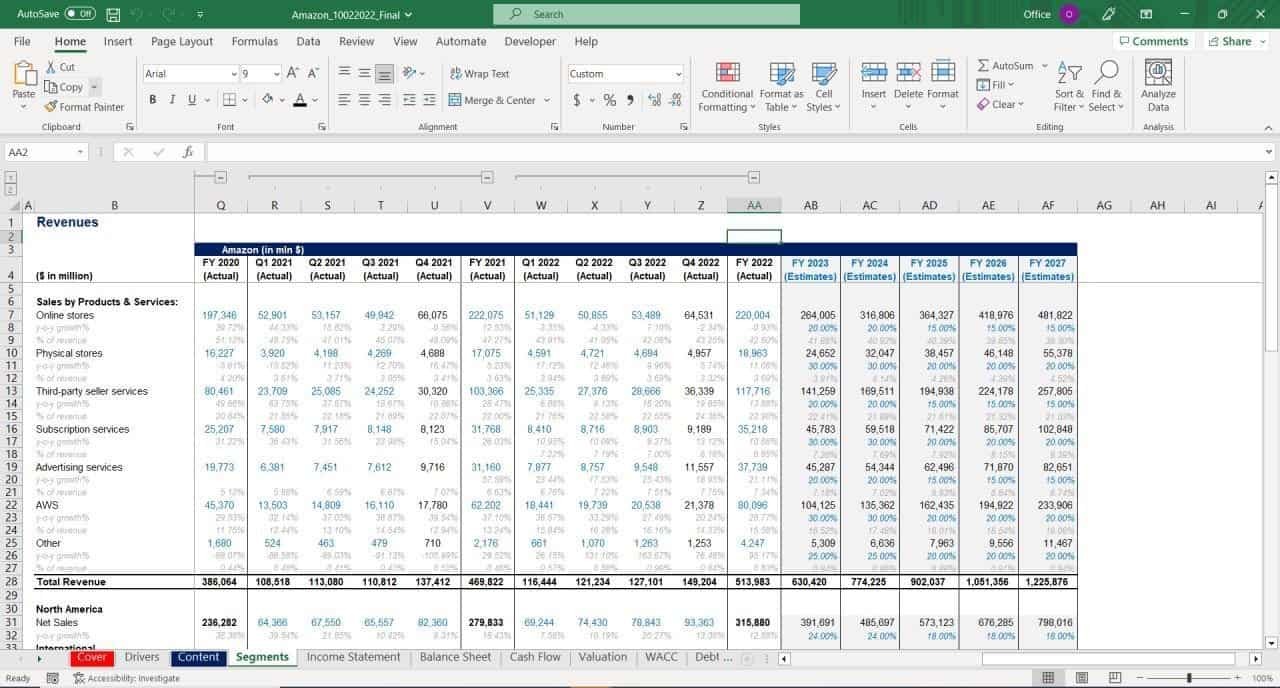Open the Data ribbon tab

[x=308, y=42]
